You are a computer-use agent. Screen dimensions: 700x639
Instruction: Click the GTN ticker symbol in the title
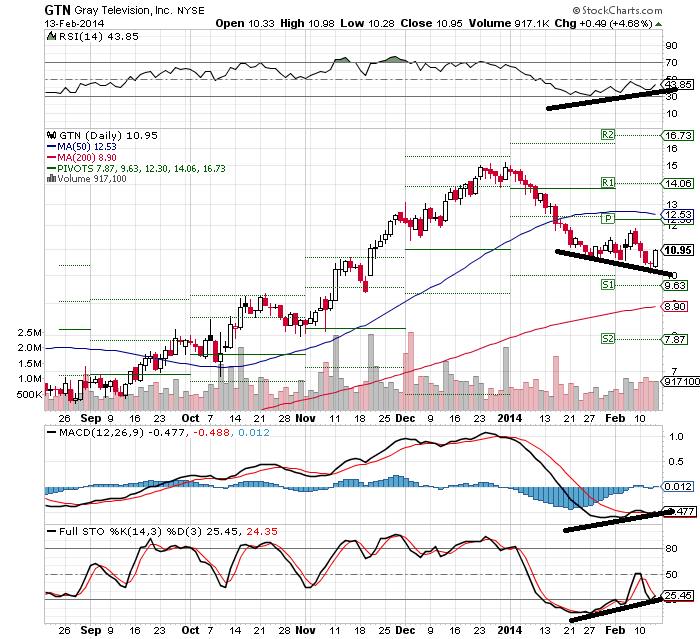pyautogui.click(x=58, y=10)
